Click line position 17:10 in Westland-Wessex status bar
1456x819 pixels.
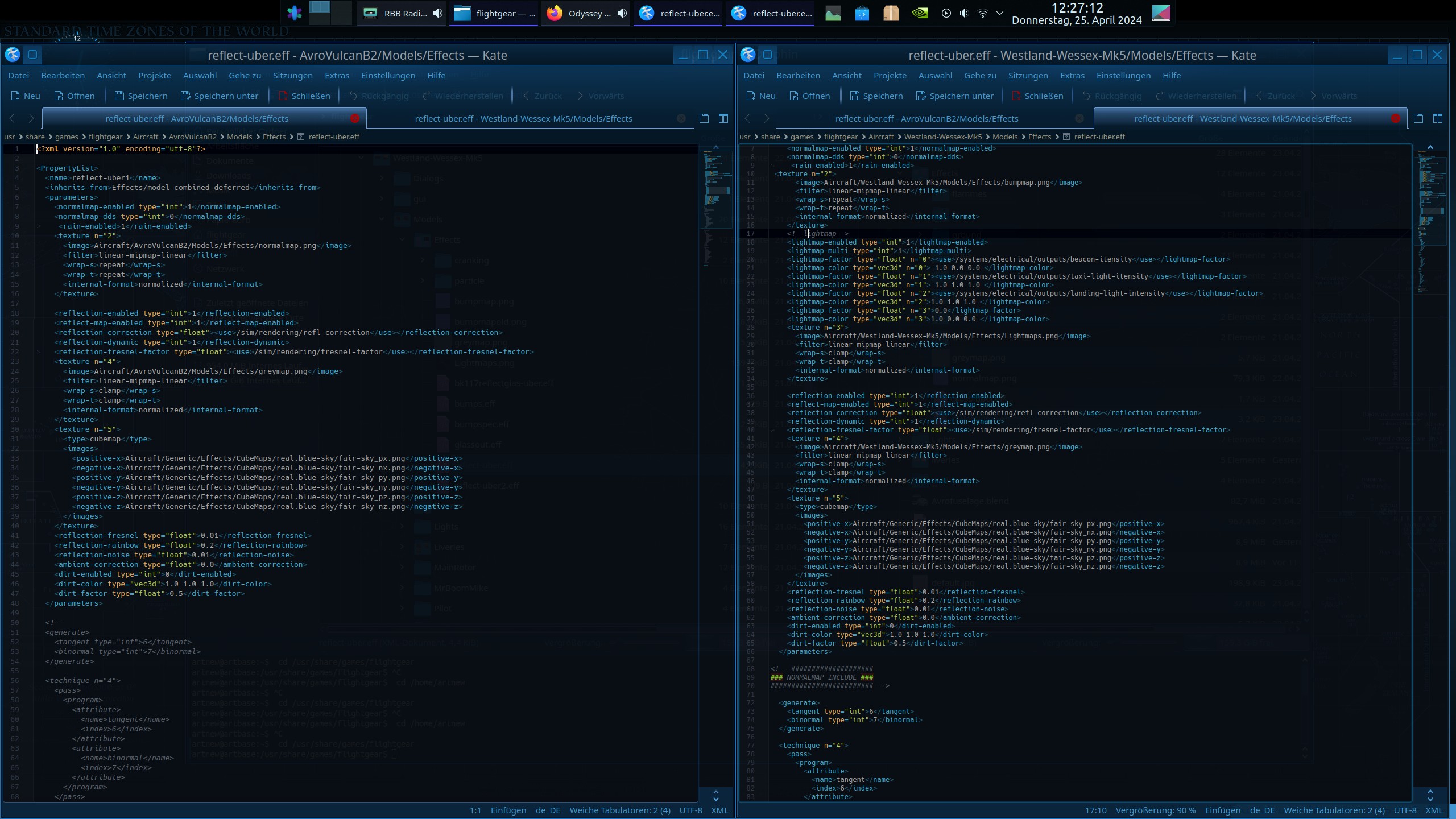tap(1095, 810)
